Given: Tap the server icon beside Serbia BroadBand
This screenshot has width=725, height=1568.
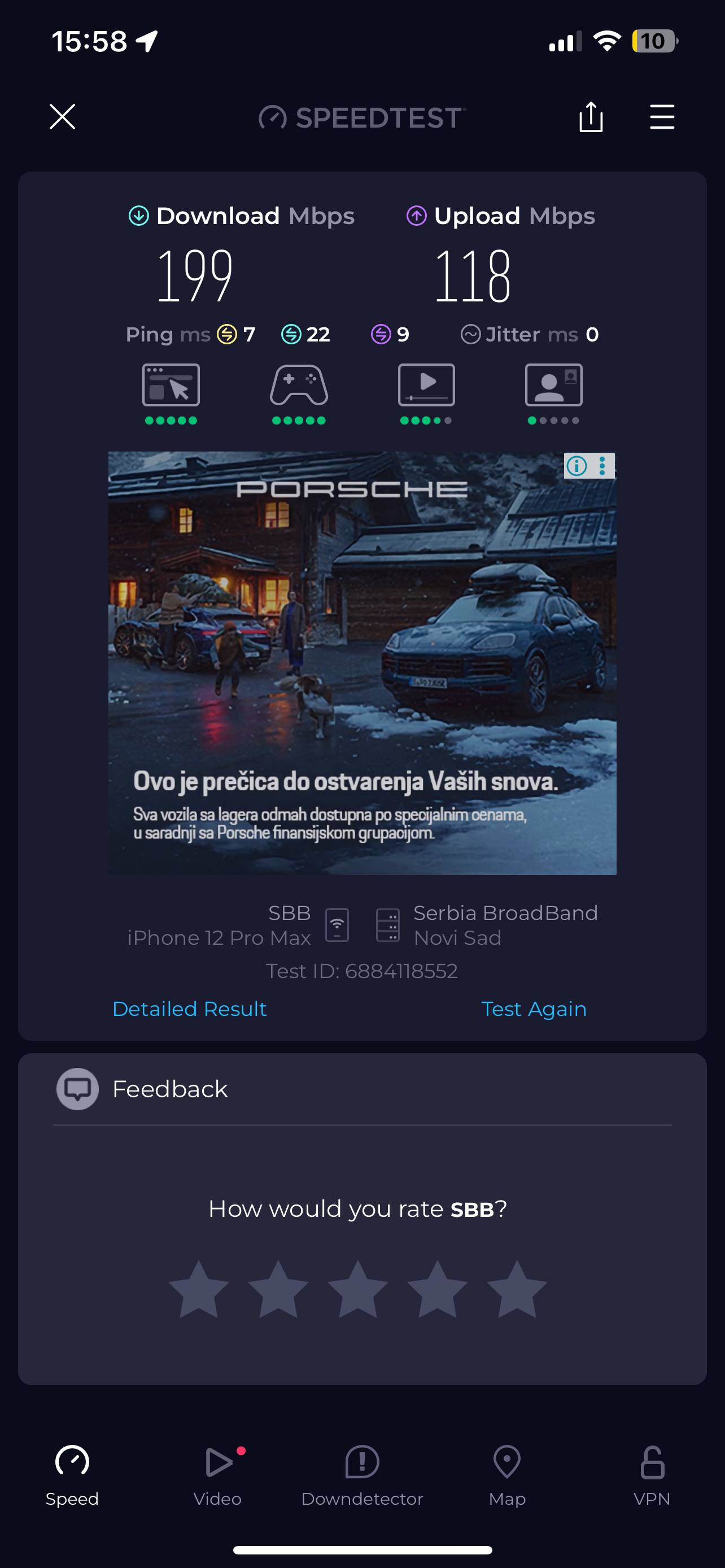Looking at the screenshot, I should point(388,925).
